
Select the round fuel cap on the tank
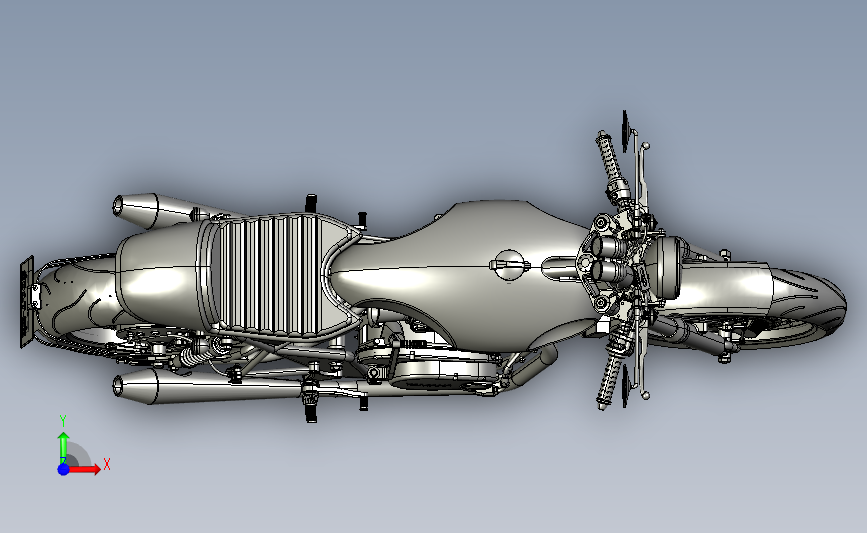tap(509, 265)
